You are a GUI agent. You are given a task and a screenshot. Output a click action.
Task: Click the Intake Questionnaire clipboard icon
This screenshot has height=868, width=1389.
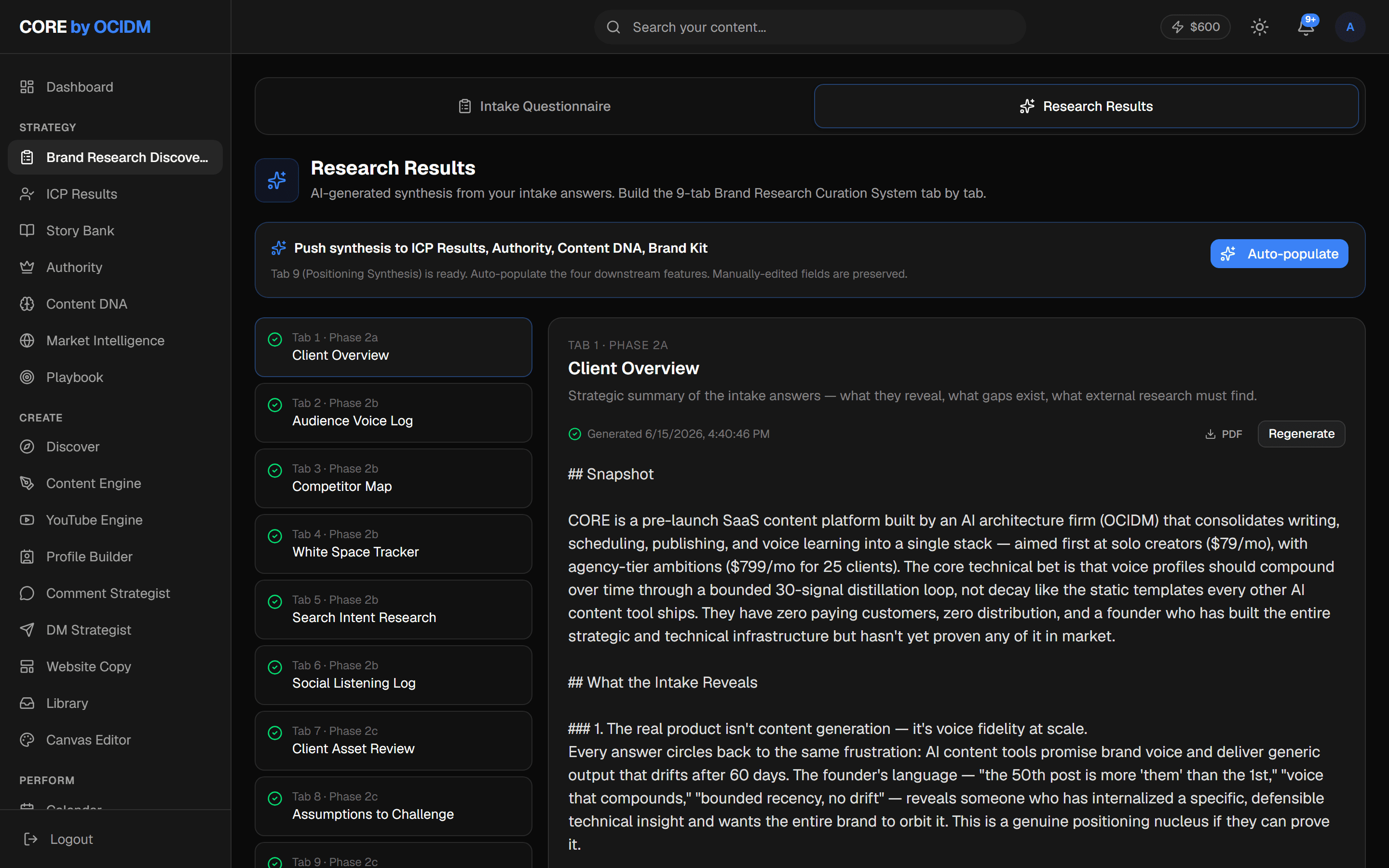(465, 106)
